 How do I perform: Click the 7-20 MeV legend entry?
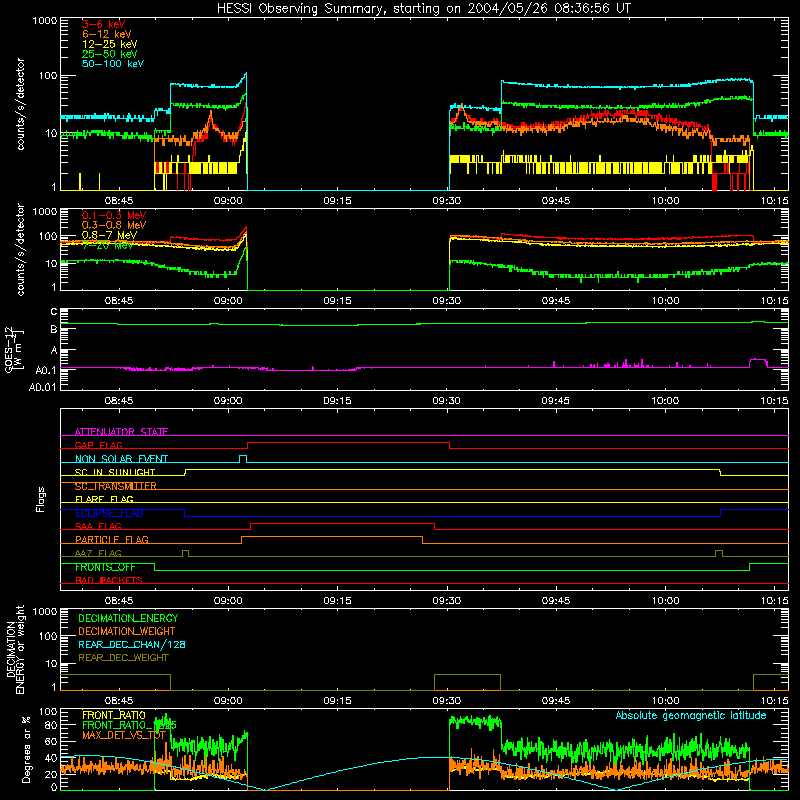(x=107, y=245)
